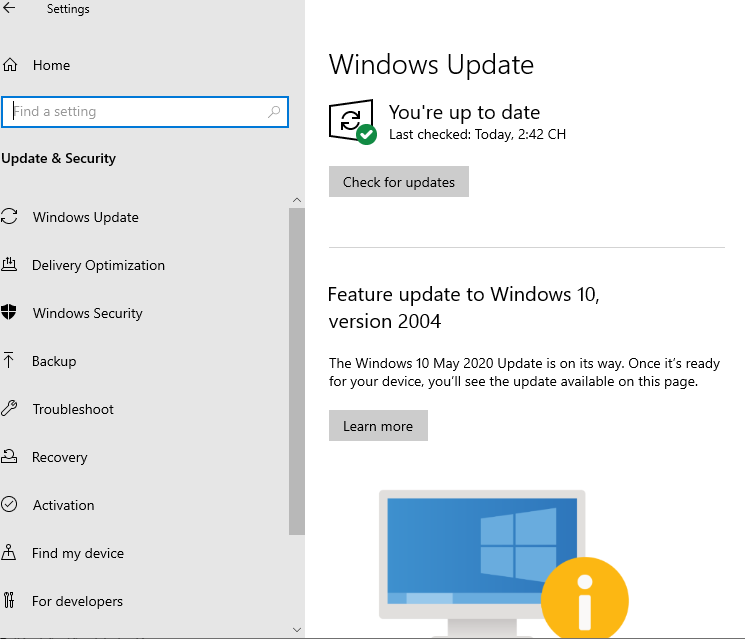The height and width of the screenshot is (639, 745).
Task: Click the Update & Security section title
Action: (x=58, y=158)
